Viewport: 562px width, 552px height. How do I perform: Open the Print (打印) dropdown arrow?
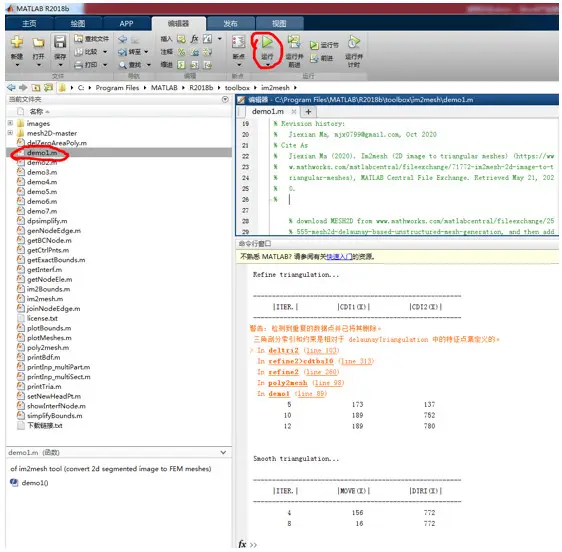(105, 65)
